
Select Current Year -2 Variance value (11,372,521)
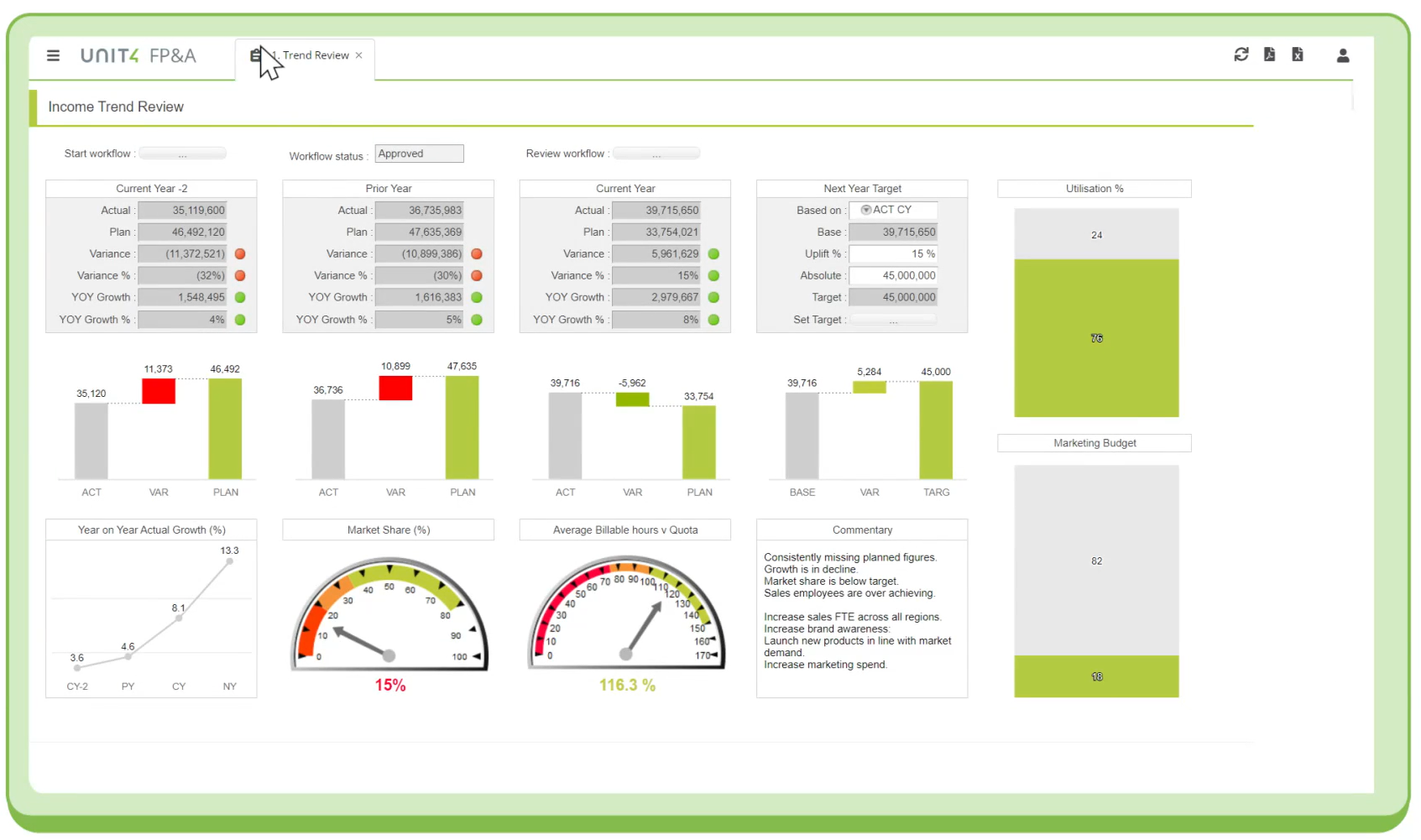point(182,253)
